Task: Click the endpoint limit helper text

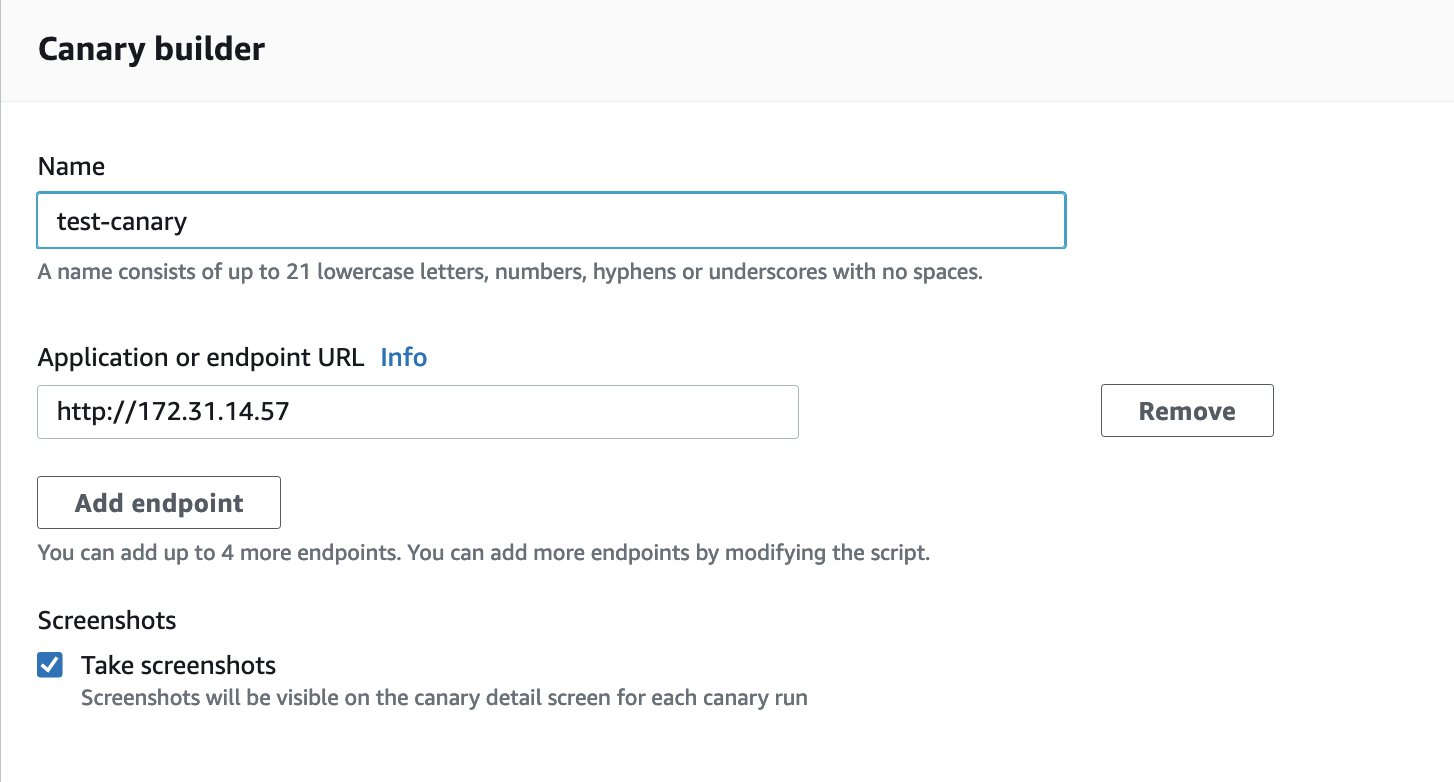Action: coord(483,552)
